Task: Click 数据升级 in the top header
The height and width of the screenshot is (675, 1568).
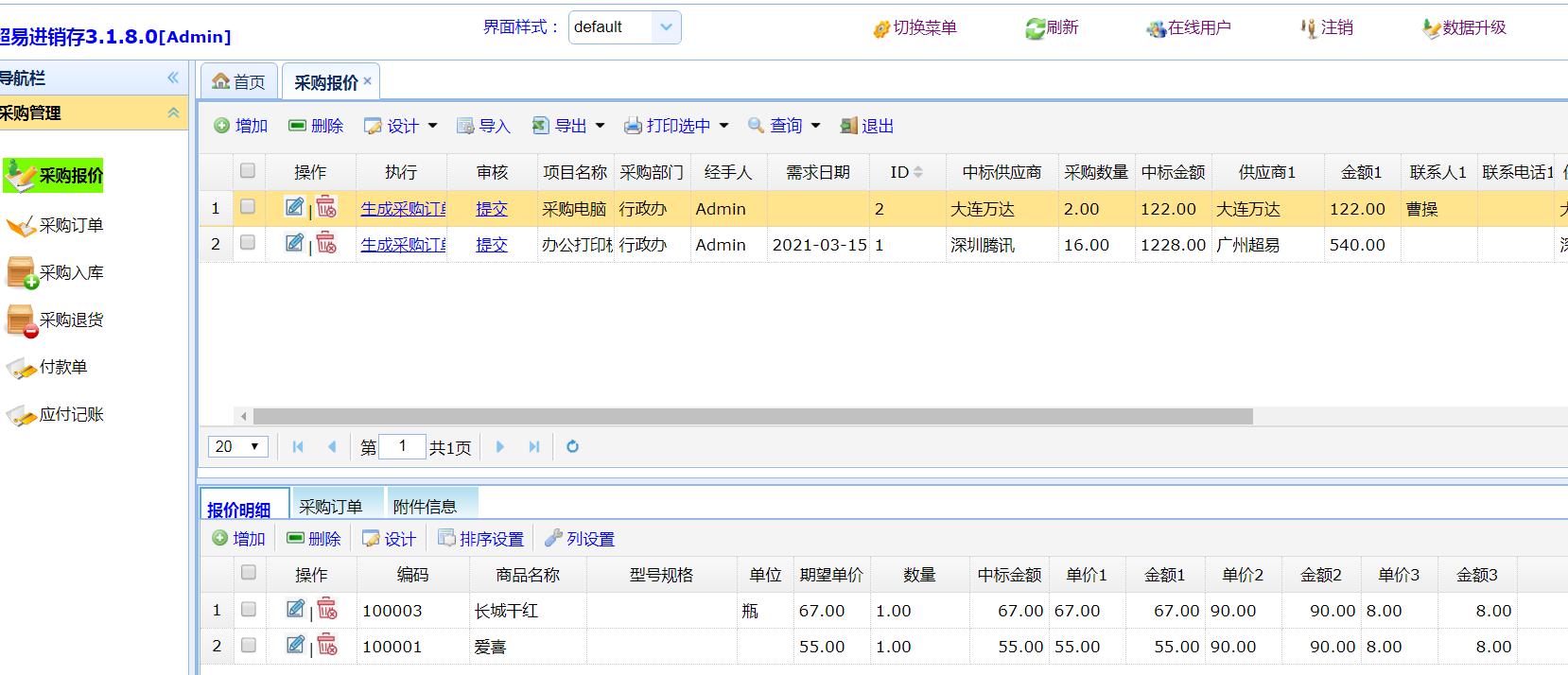Action: [x=1464, y=28]
